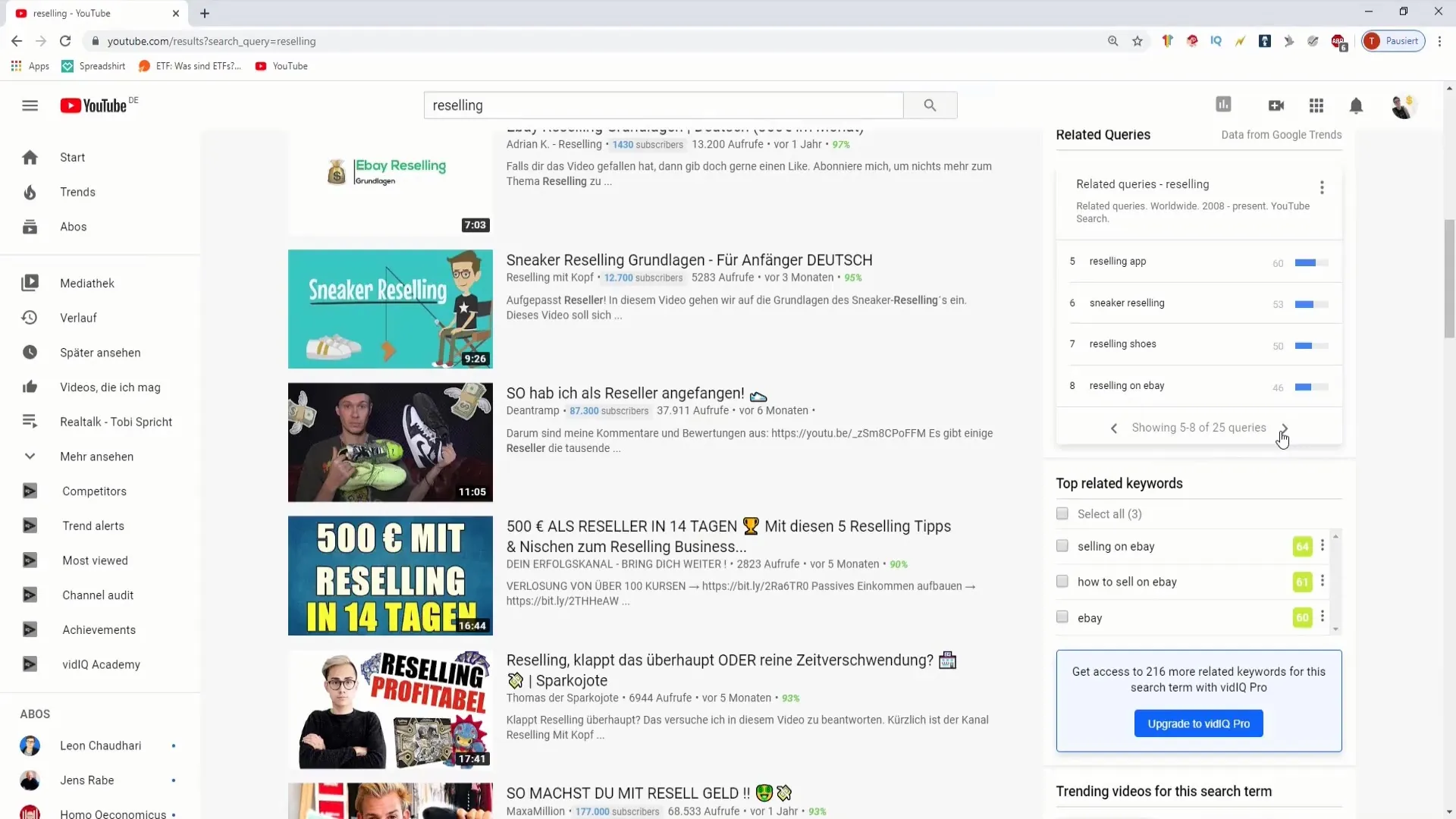The height and width of the screenshot is (819, 1456).
Task: Open vidIQ stats bar icon in header
Action: pyautogui.click(x=1223, y=105)
